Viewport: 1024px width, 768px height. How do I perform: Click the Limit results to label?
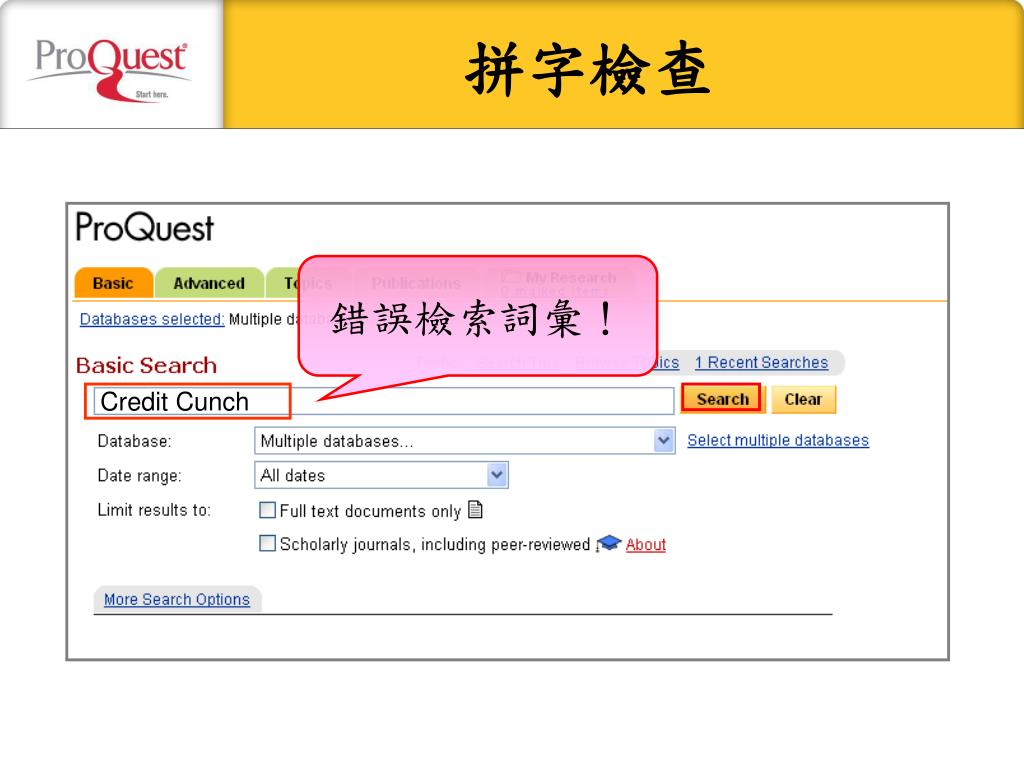(x=154, y=510)
